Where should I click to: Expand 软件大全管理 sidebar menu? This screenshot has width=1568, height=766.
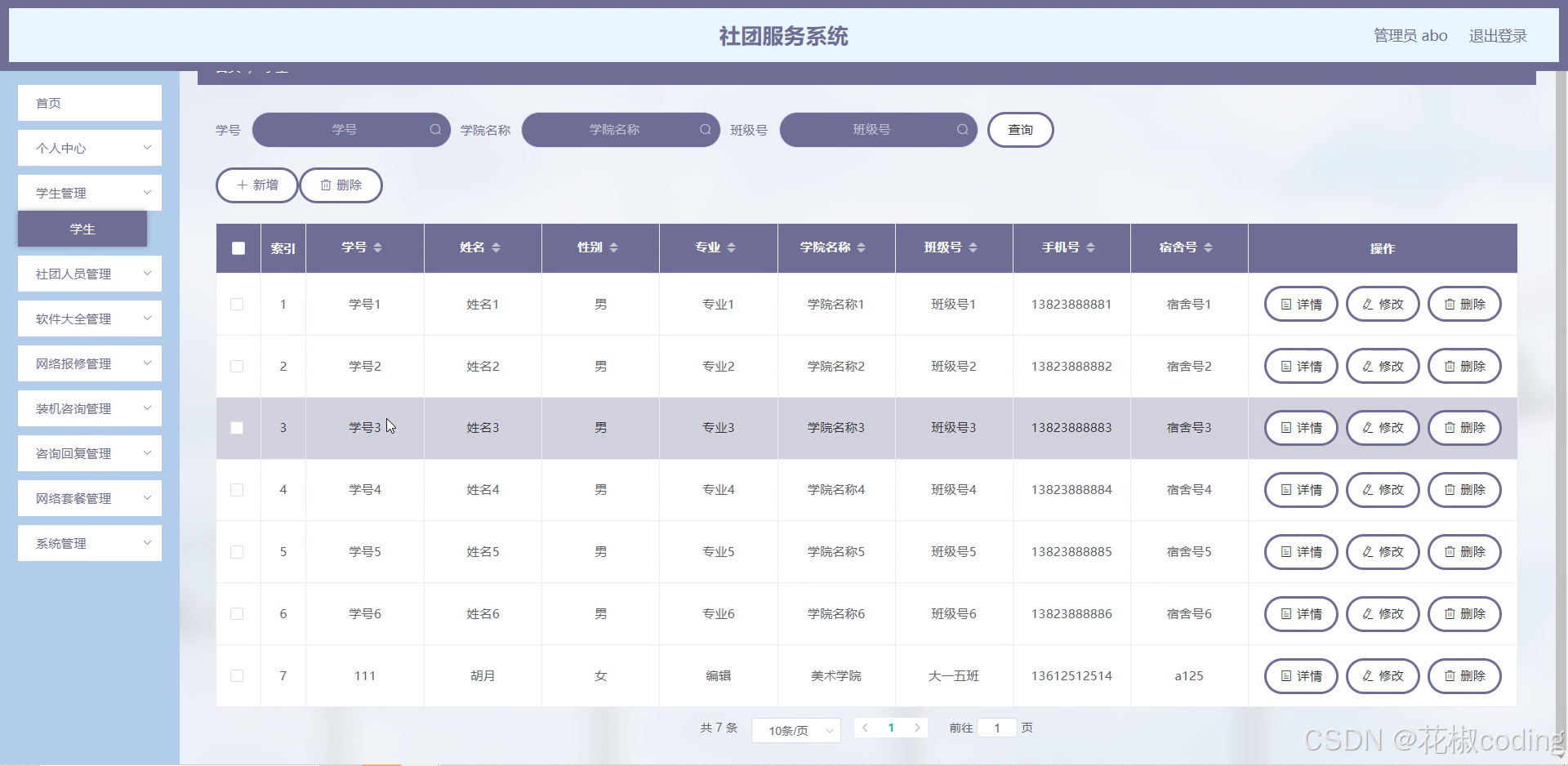point(90,318)
